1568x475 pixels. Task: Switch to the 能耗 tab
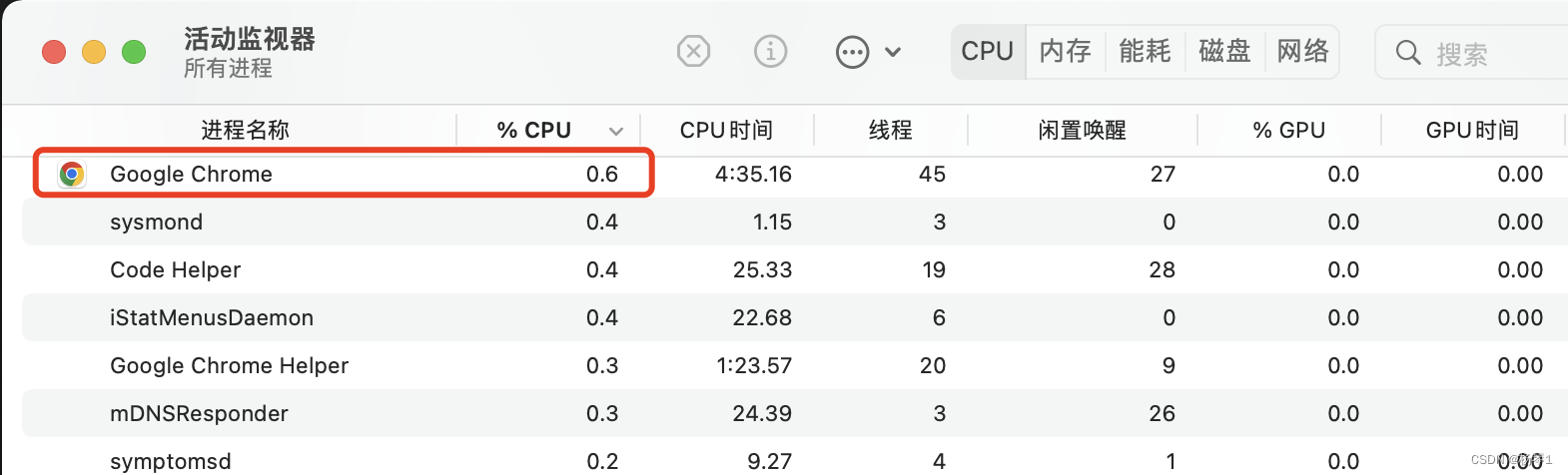[1145, 51]
